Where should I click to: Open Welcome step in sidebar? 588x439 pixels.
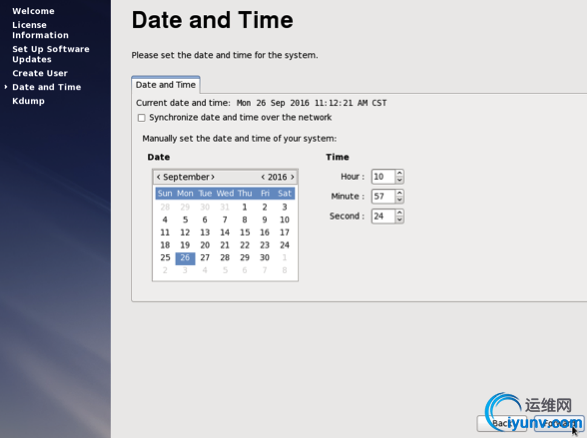(x=33, y=11)
